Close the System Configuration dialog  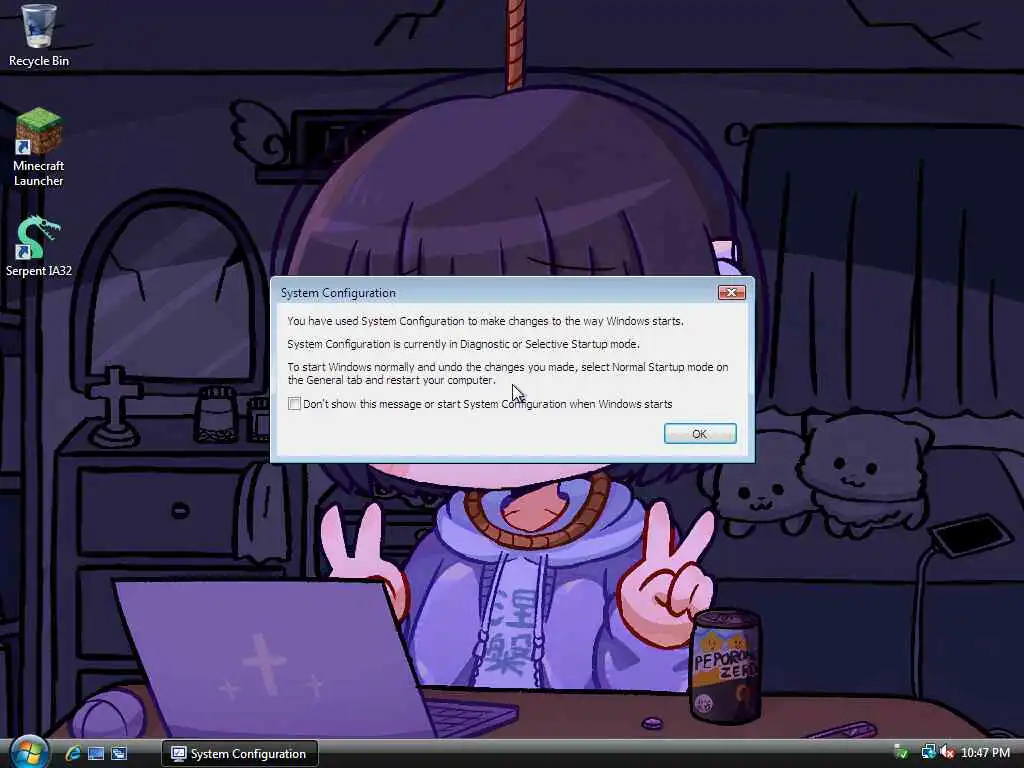pos(731,293)
